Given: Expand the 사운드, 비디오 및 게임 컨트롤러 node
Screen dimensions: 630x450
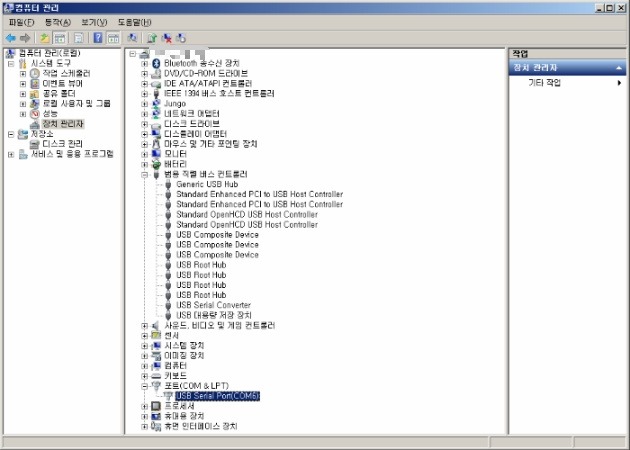Looking at the screenshot, I should (144, 325).
